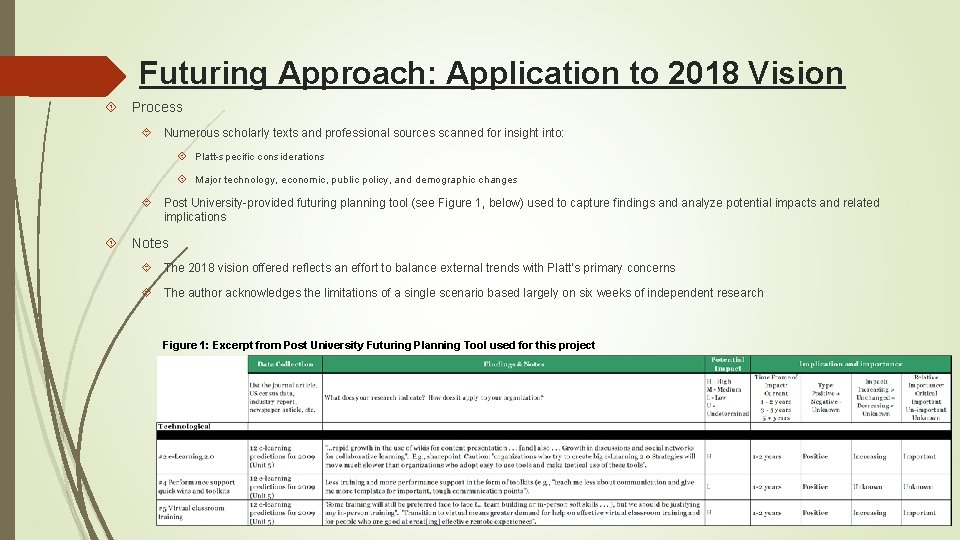Select the "Type: Positive + Negative -" subheader cell
This screenshot has width=960, height=540.
click(x=826, y=397)
